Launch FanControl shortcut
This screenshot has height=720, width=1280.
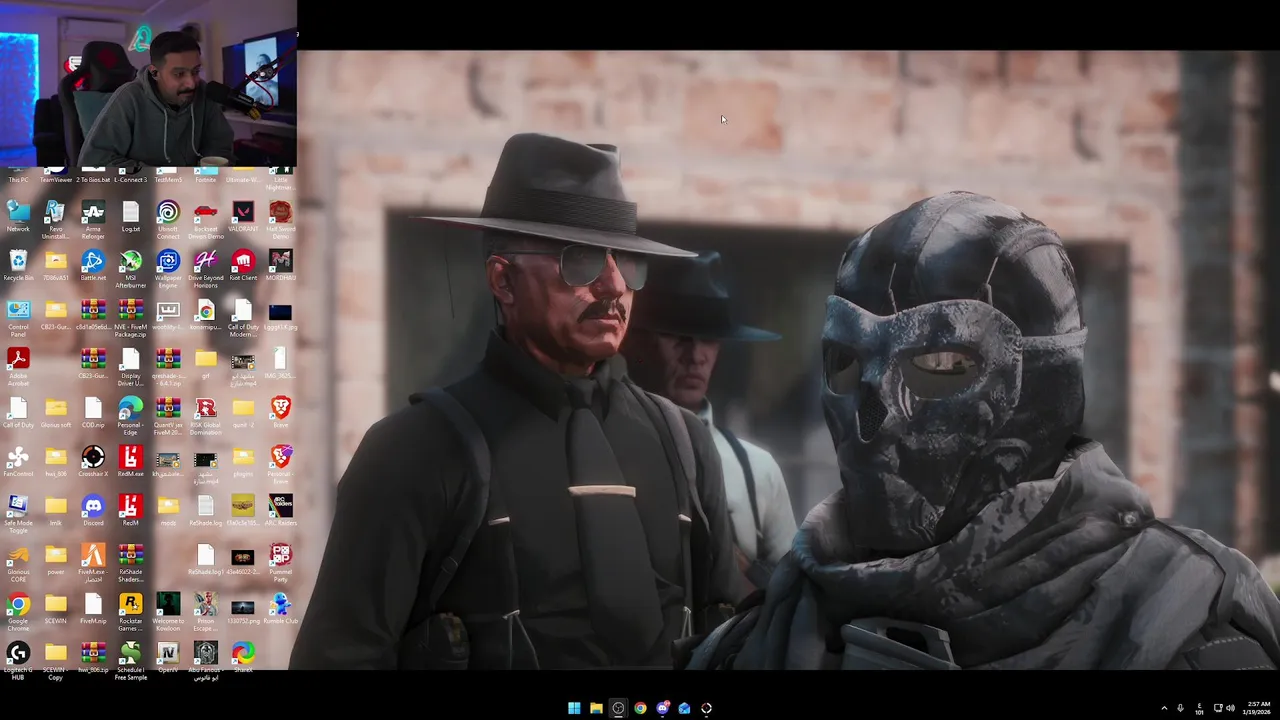tap(18, 462)
